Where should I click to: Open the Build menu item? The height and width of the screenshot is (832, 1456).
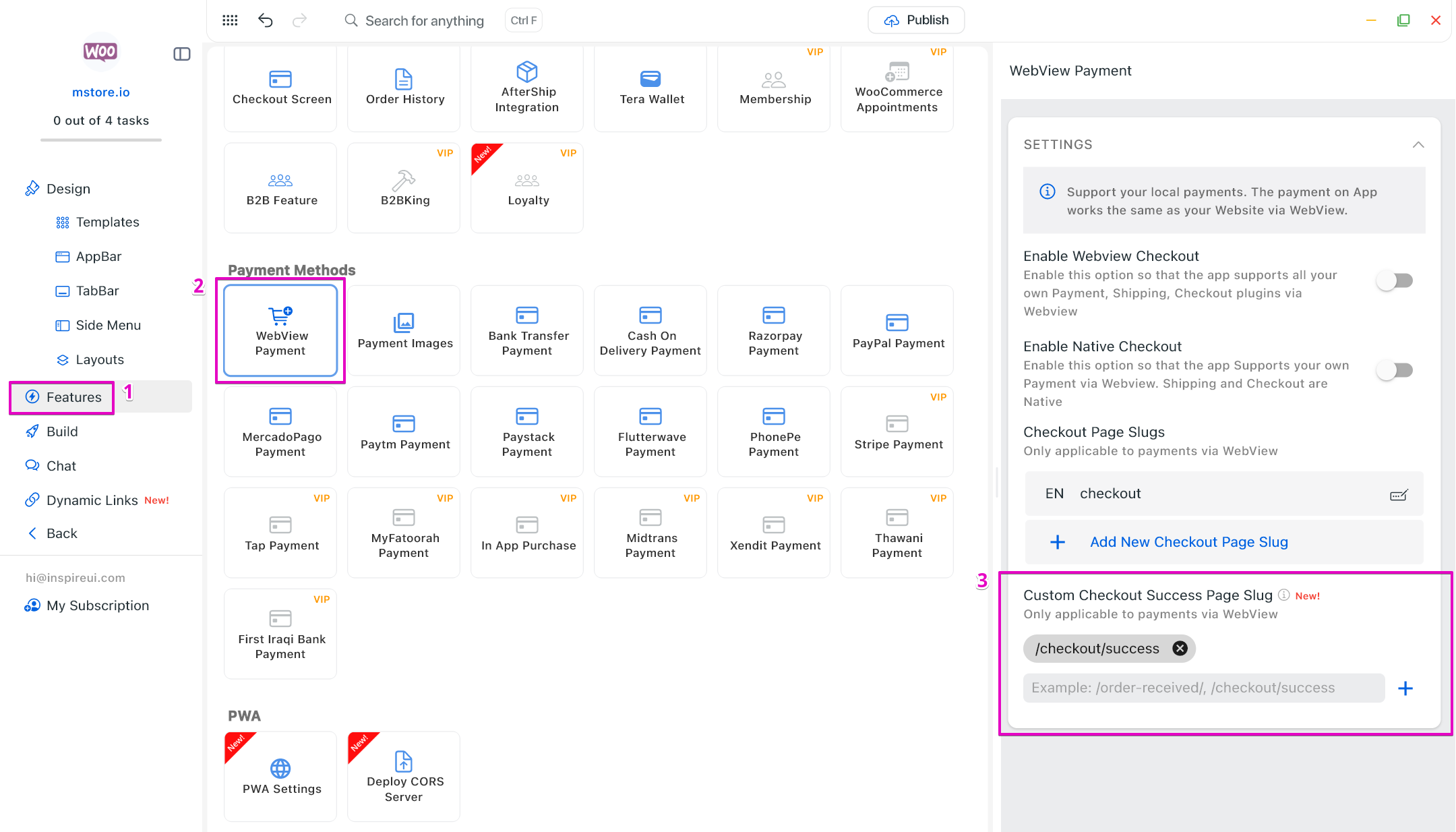tap(62, 432)
